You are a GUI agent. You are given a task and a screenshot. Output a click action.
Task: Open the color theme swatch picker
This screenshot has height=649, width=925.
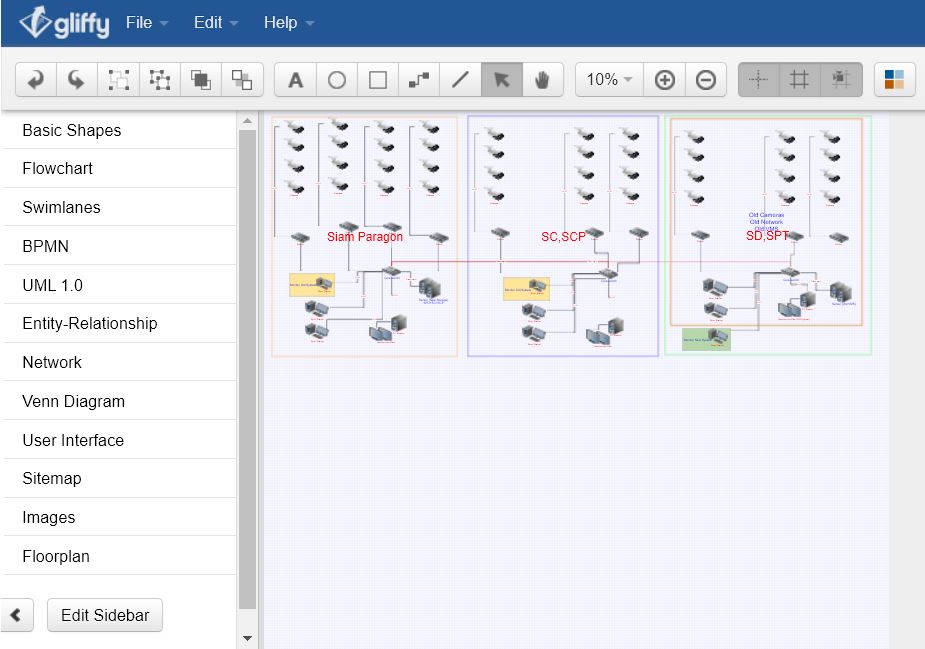tap(894, 80)
